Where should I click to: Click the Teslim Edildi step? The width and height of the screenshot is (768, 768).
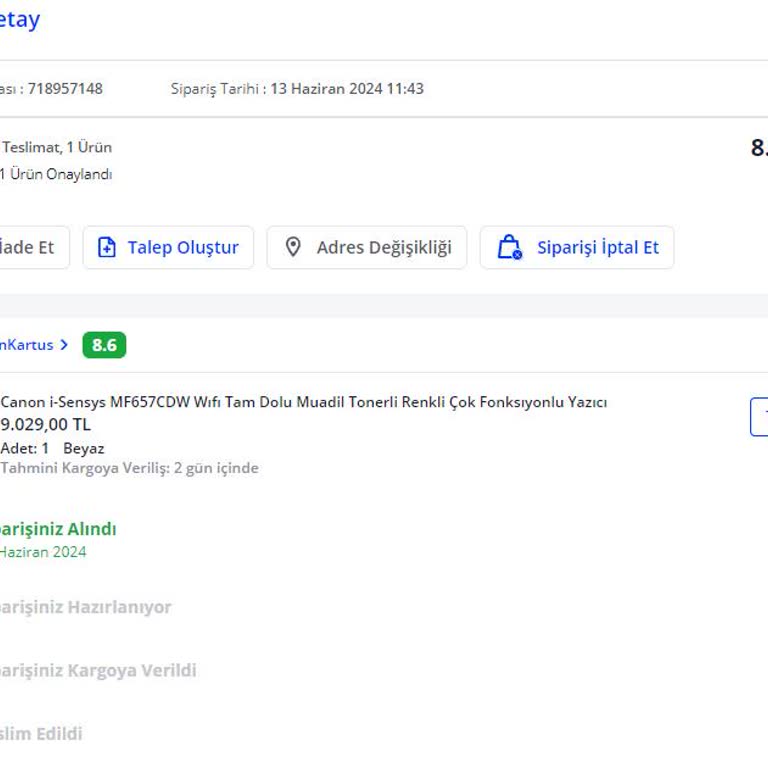[41, 734]
